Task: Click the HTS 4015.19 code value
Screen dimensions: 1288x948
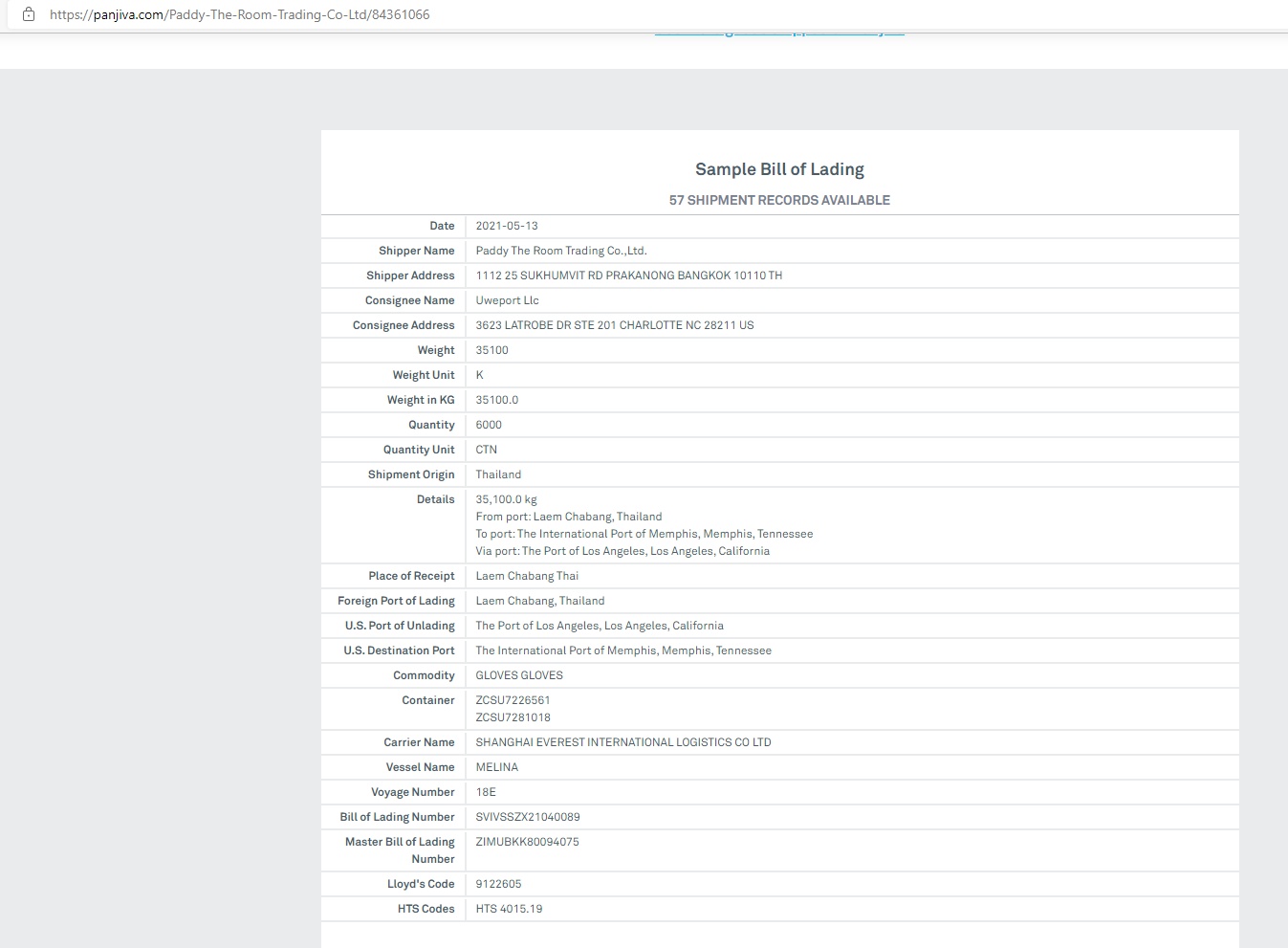Action: pyautogui.click(x=509, y=909)
